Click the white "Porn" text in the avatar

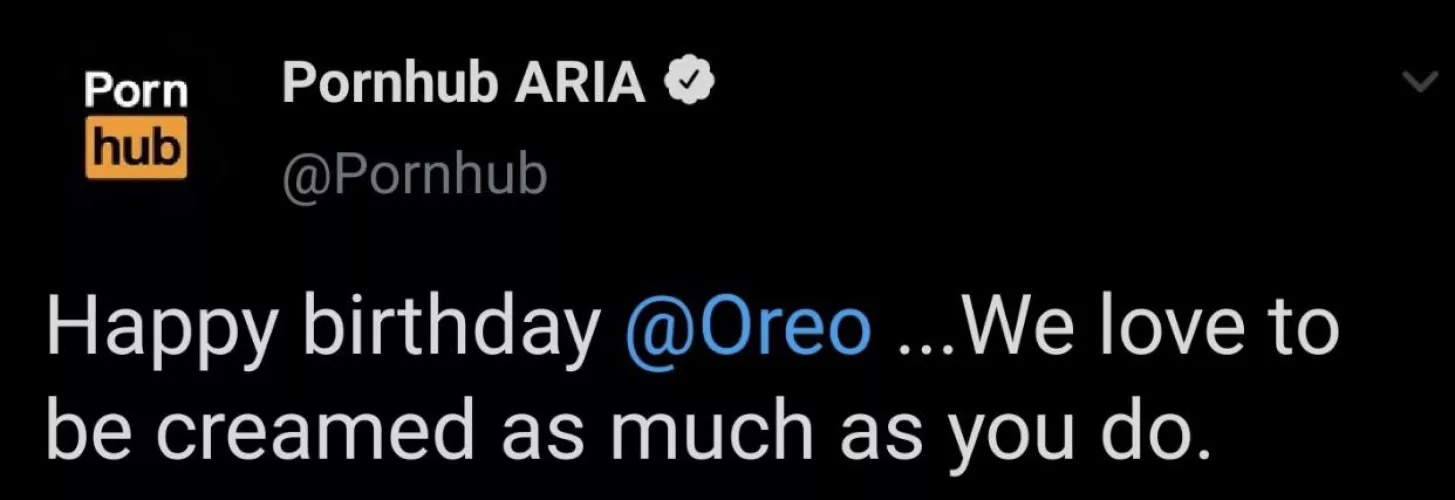[136, 93]
